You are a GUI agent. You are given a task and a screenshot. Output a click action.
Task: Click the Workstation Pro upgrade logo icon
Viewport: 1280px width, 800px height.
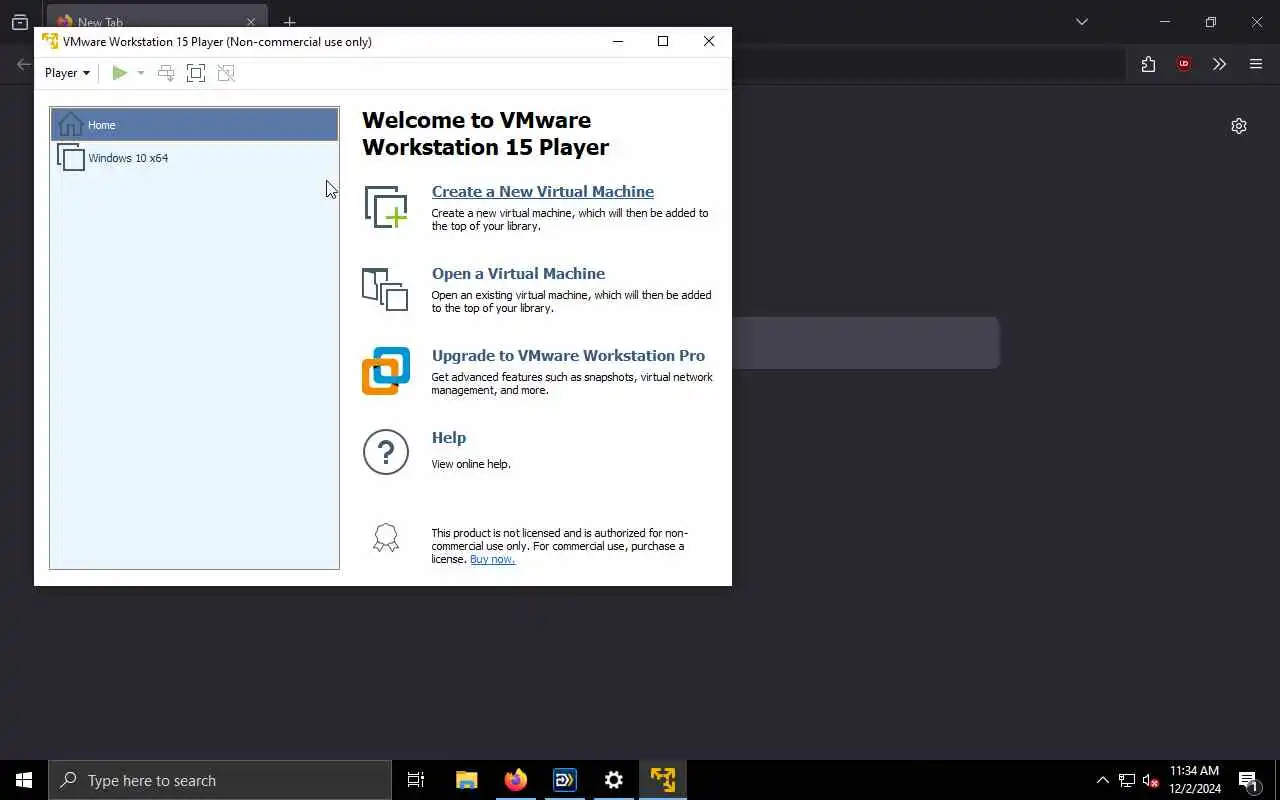pos(386,371)
